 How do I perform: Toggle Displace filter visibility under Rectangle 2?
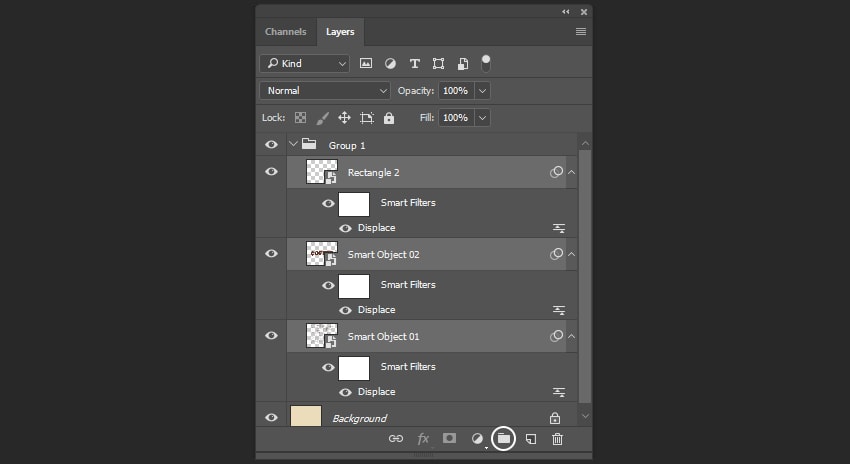point(345,228)
